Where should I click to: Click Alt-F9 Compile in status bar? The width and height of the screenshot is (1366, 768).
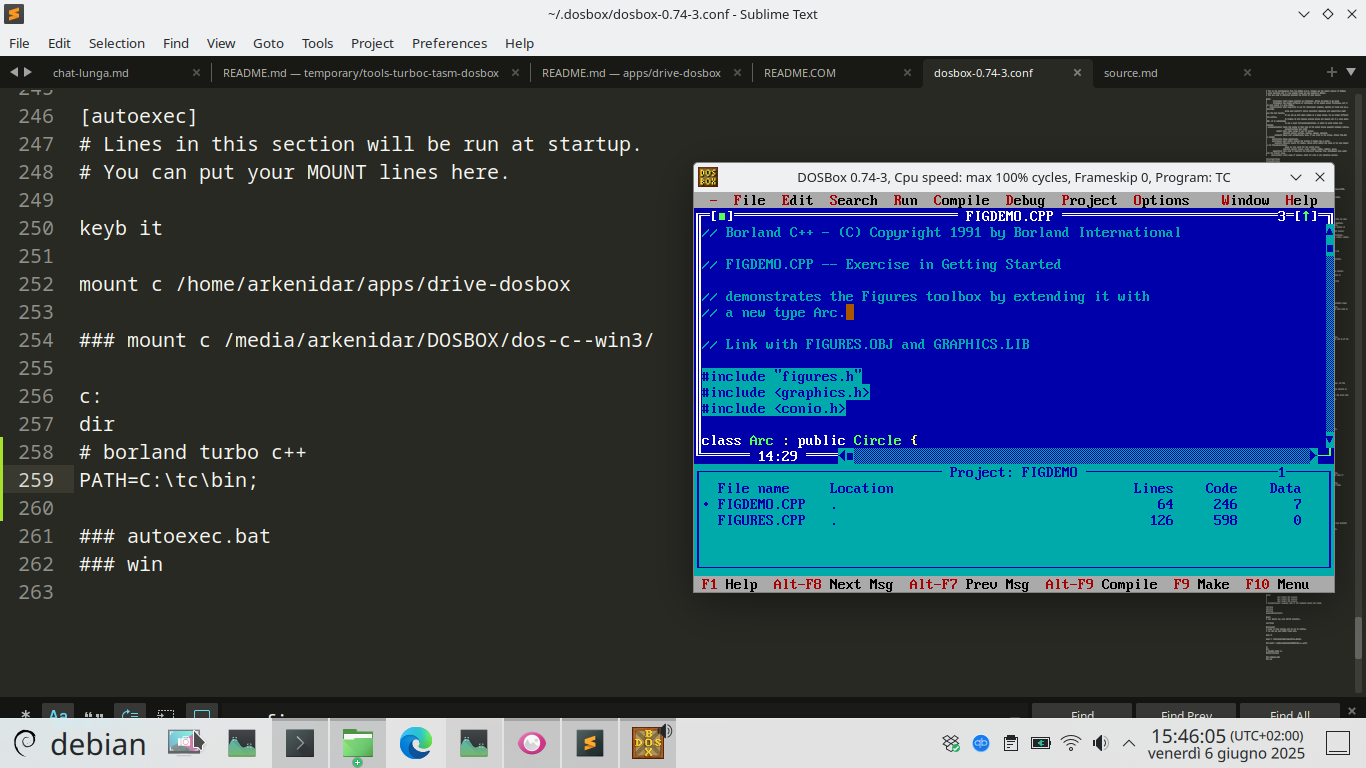pos(1101,584)
